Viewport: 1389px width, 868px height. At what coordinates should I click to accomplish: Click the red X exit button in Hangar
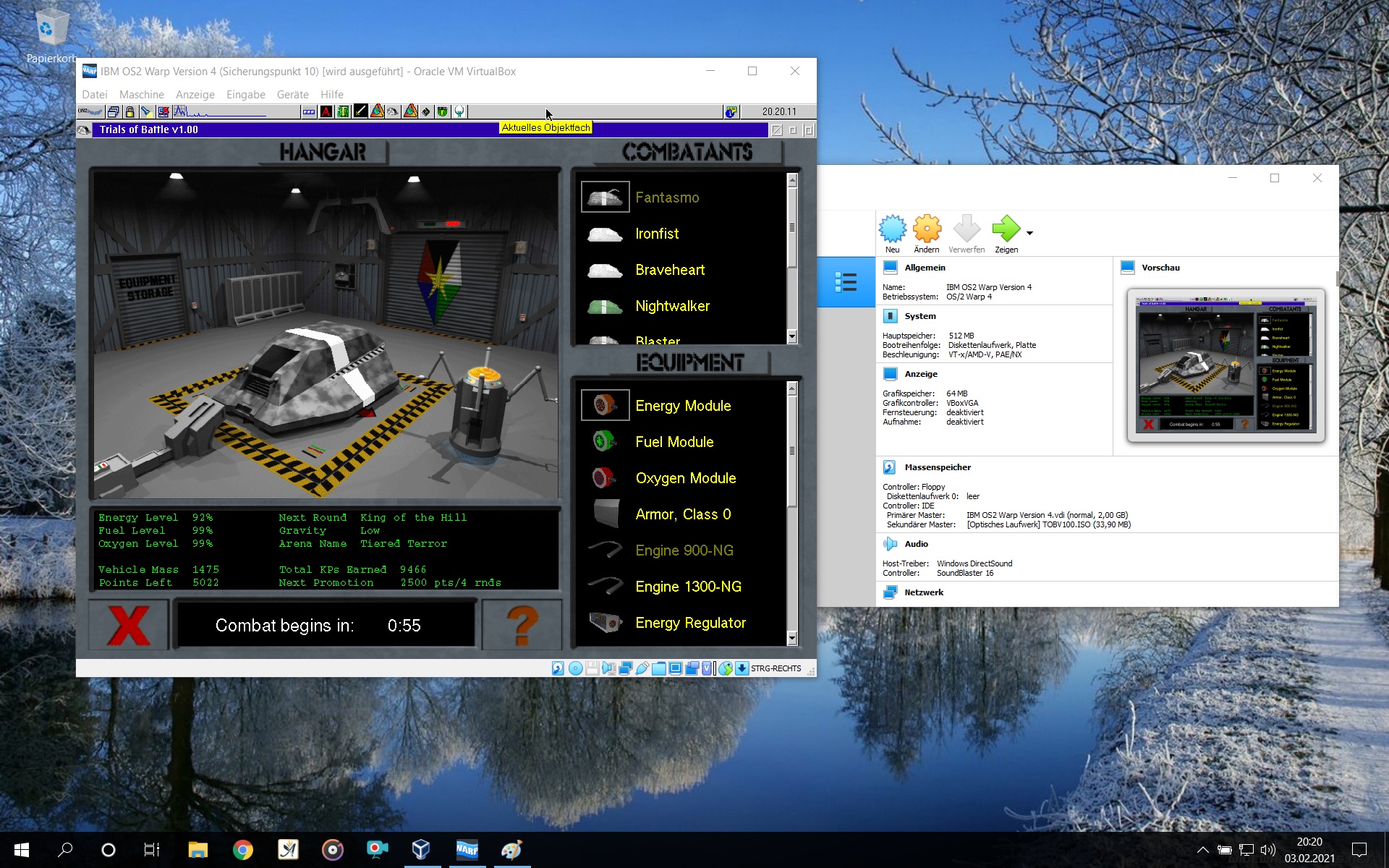tap(129, 625)
